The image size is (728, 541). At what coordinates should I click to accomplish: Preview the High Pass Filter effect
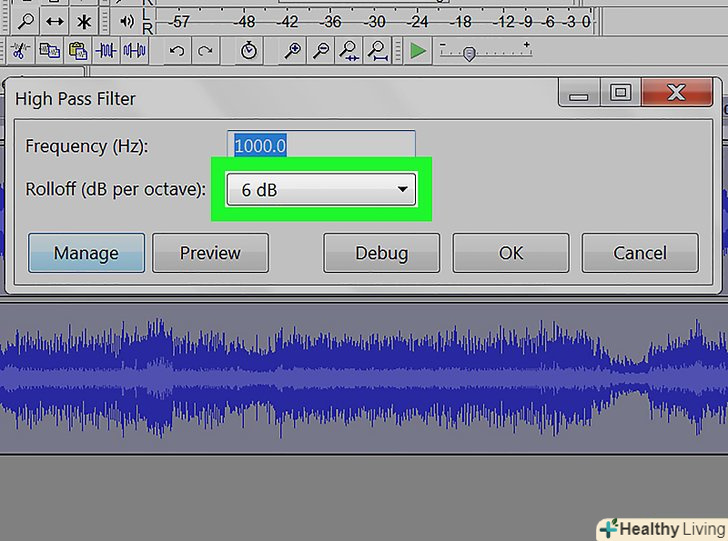(210, 253)
